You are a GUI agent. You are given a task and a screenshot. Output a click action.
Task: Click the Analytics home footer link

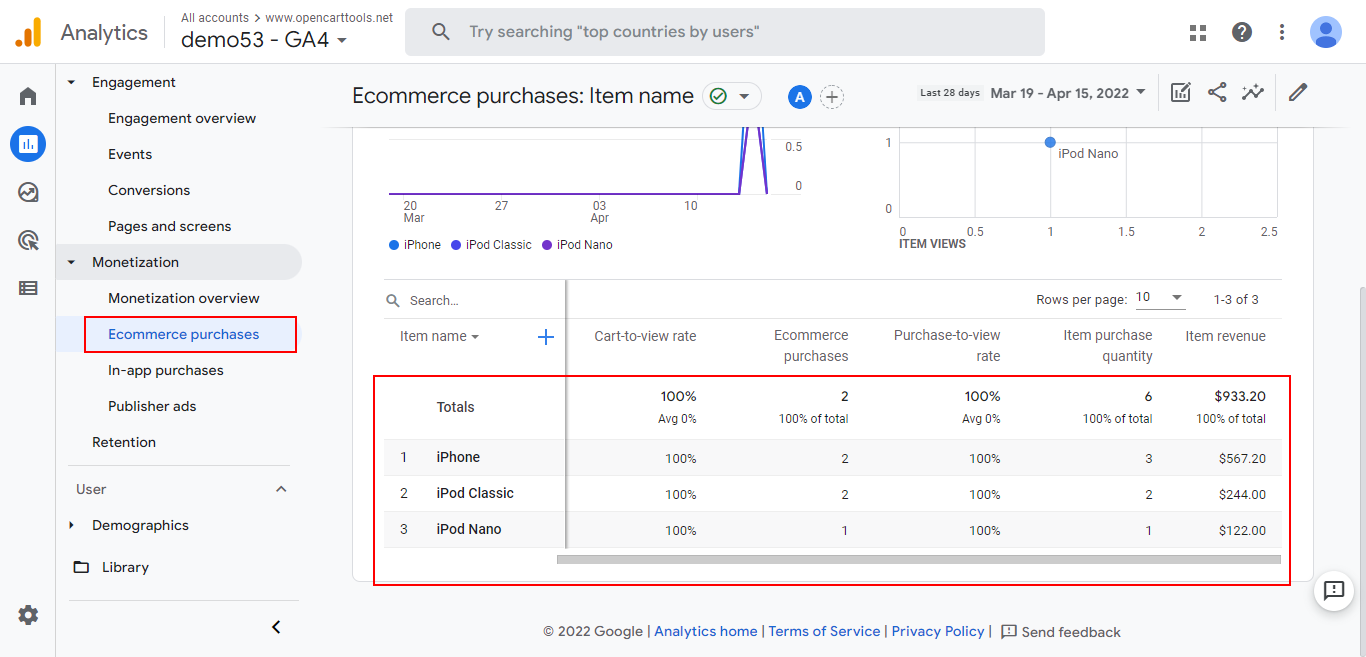(706, 632)
